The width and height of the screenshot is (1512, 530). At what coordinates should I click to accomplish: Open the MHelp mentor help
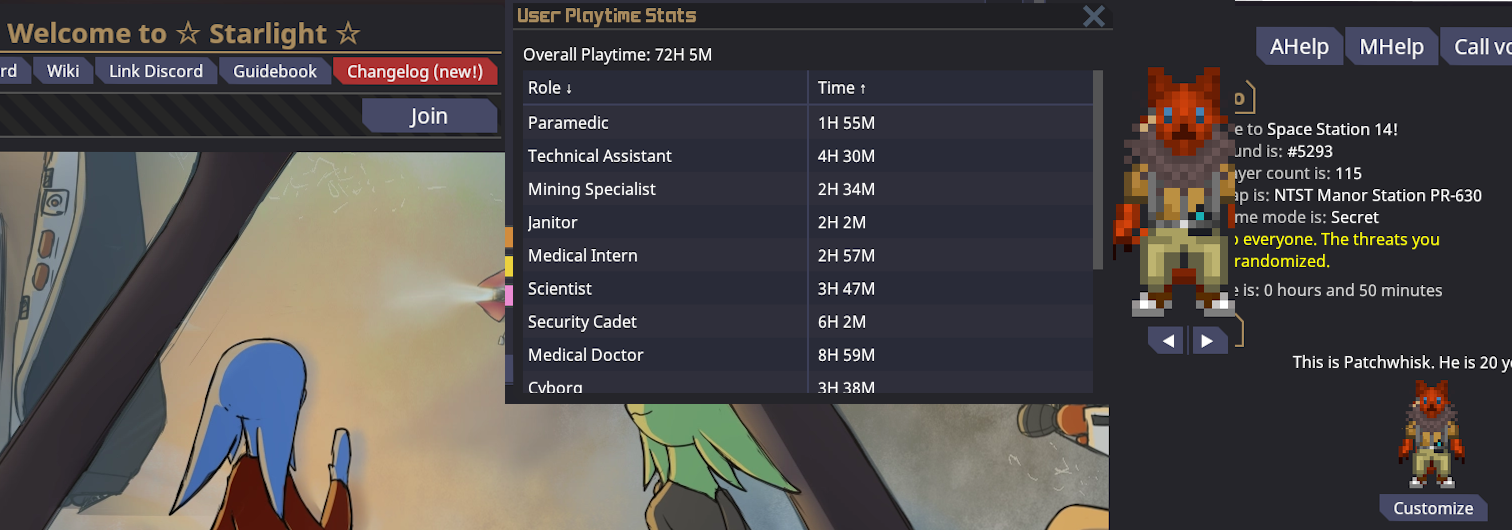tap(1391, 47)
